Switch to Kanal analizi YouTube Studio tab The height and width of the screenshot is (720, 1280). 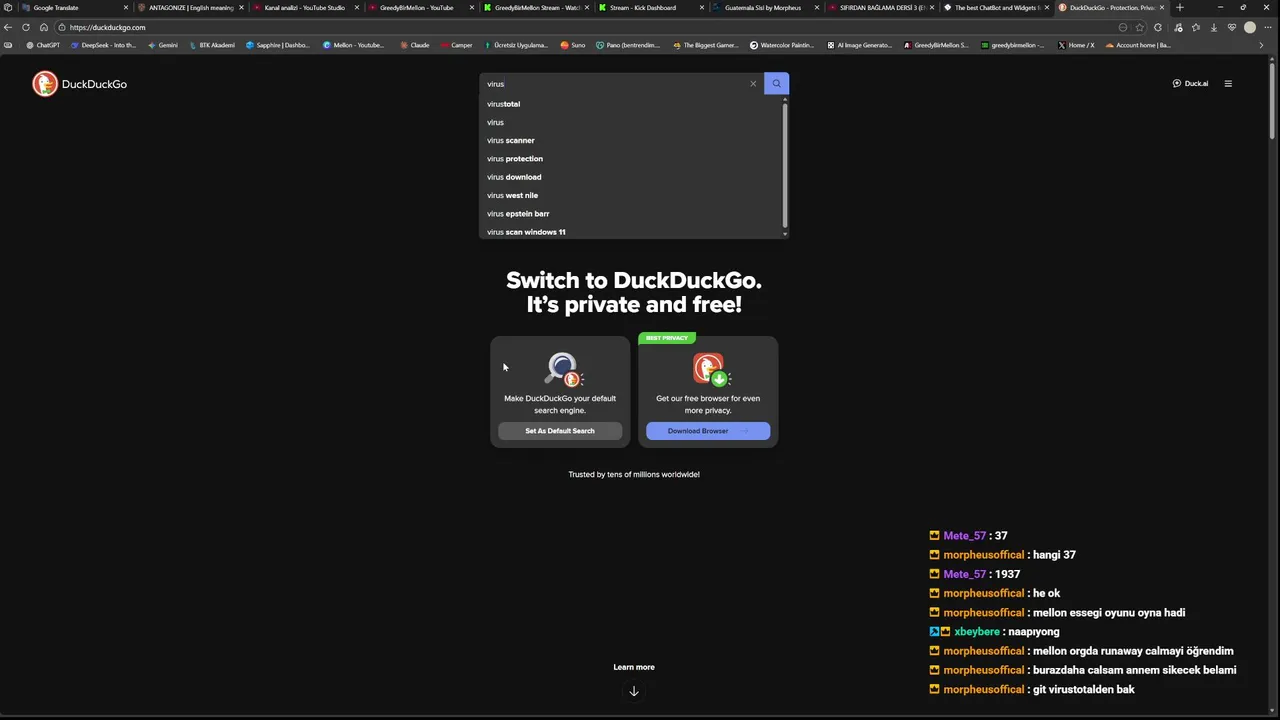305,7
